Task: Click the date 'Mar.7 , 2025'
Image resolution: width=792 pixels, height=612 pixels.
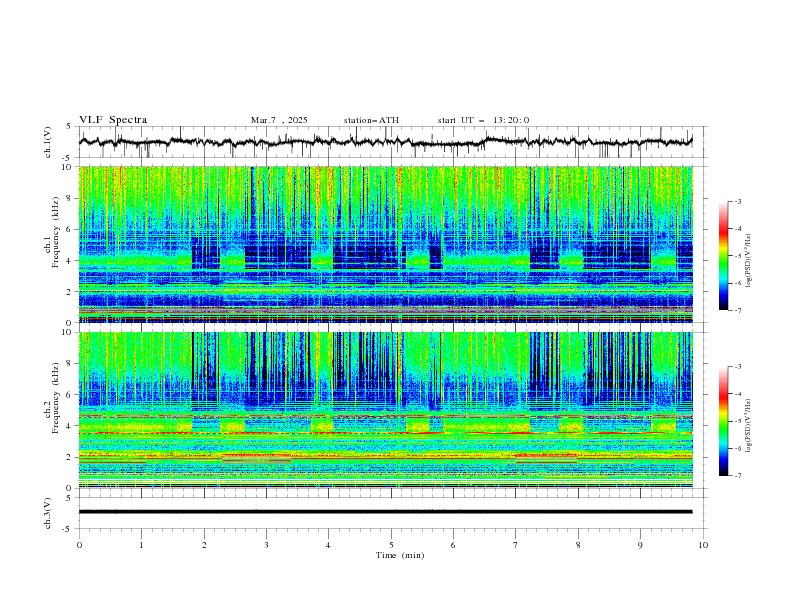Action: 279,120
